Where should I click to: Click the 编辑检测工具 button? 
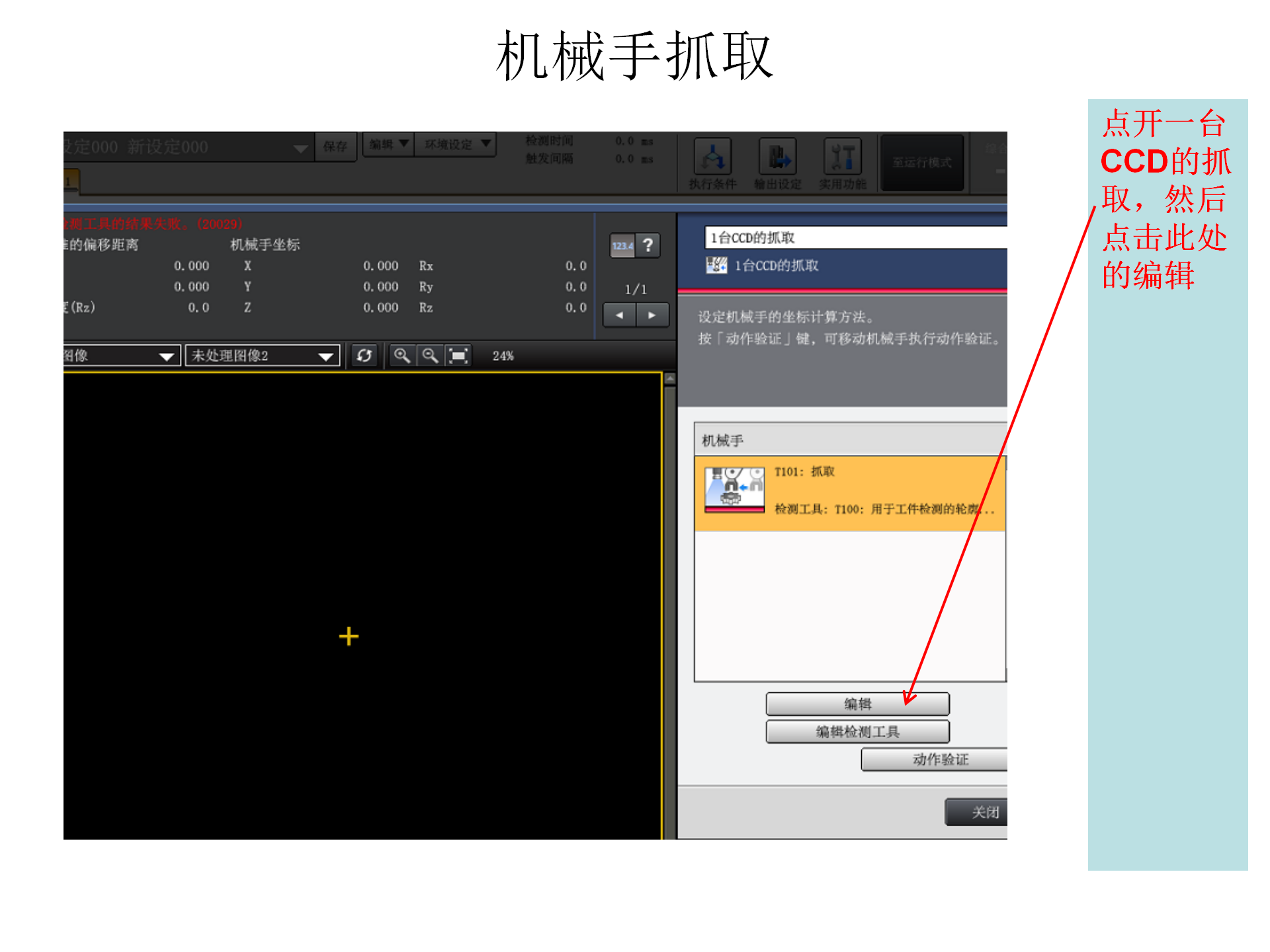coord(858,732)
